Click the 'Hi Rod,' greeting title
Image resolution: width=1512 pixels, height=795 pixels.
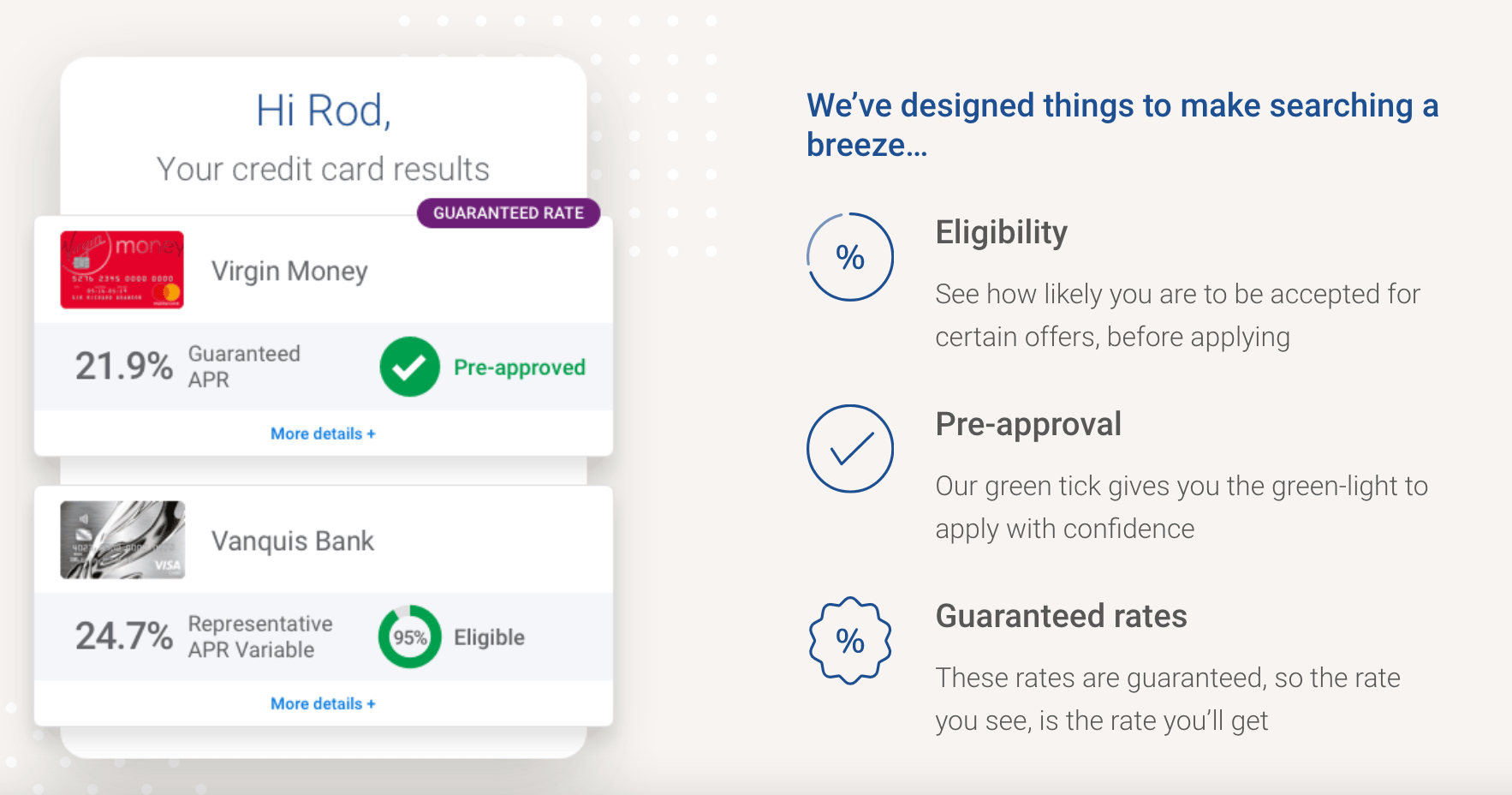[x=324, y=111]
